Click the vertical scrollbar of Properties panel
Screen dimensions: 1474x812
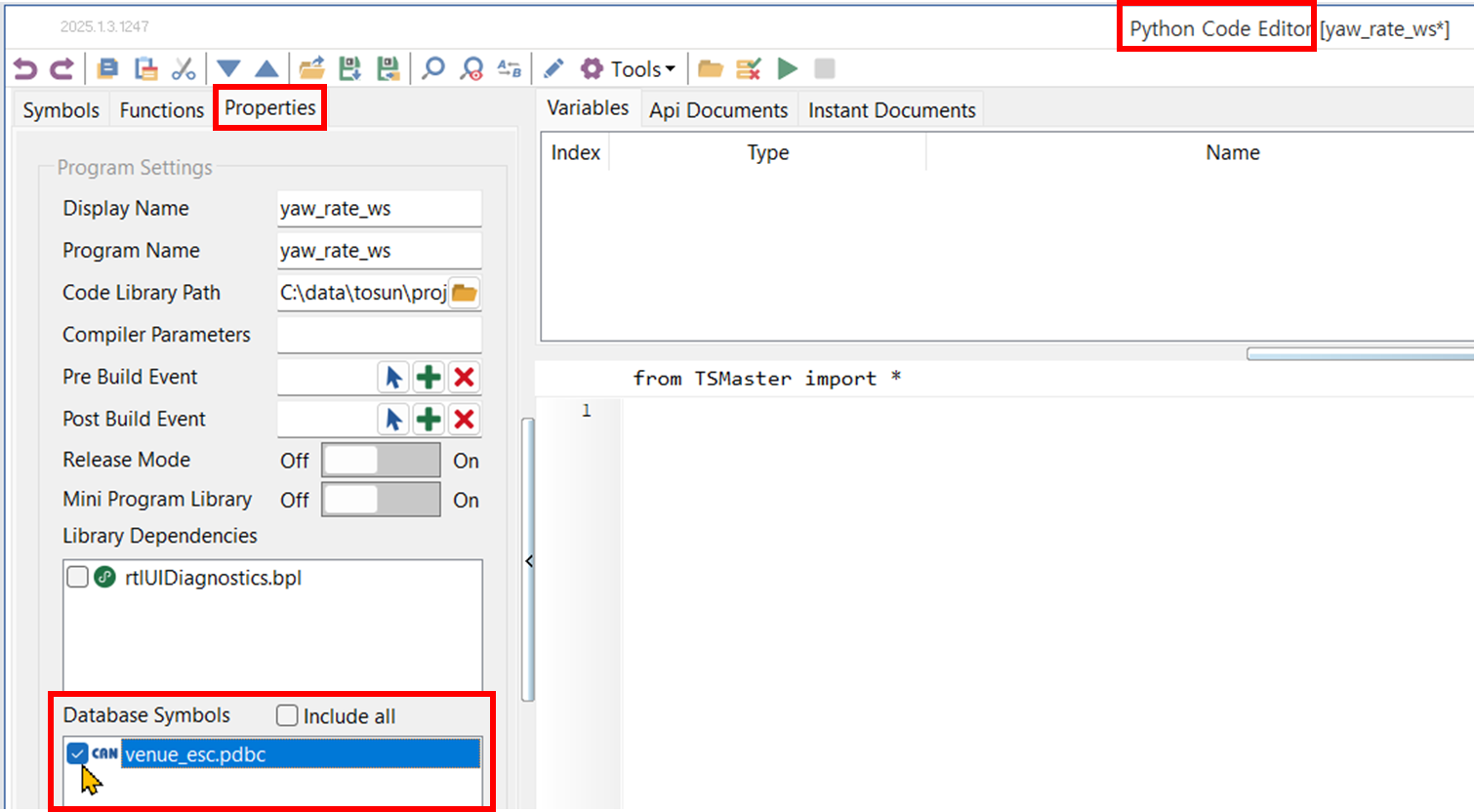click(x=528, y=559)
